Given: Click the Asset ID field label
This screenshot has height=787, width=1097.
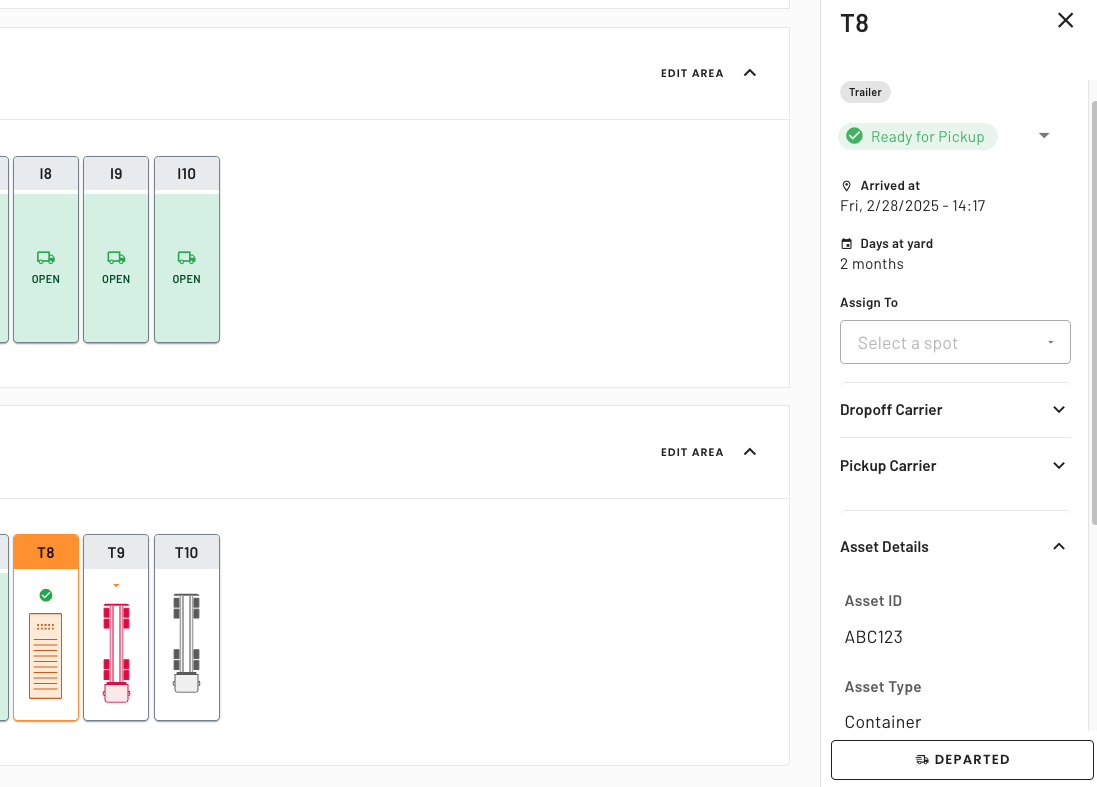Looking at the screenshot, I should pyautogui.click(x=873, y=601).
